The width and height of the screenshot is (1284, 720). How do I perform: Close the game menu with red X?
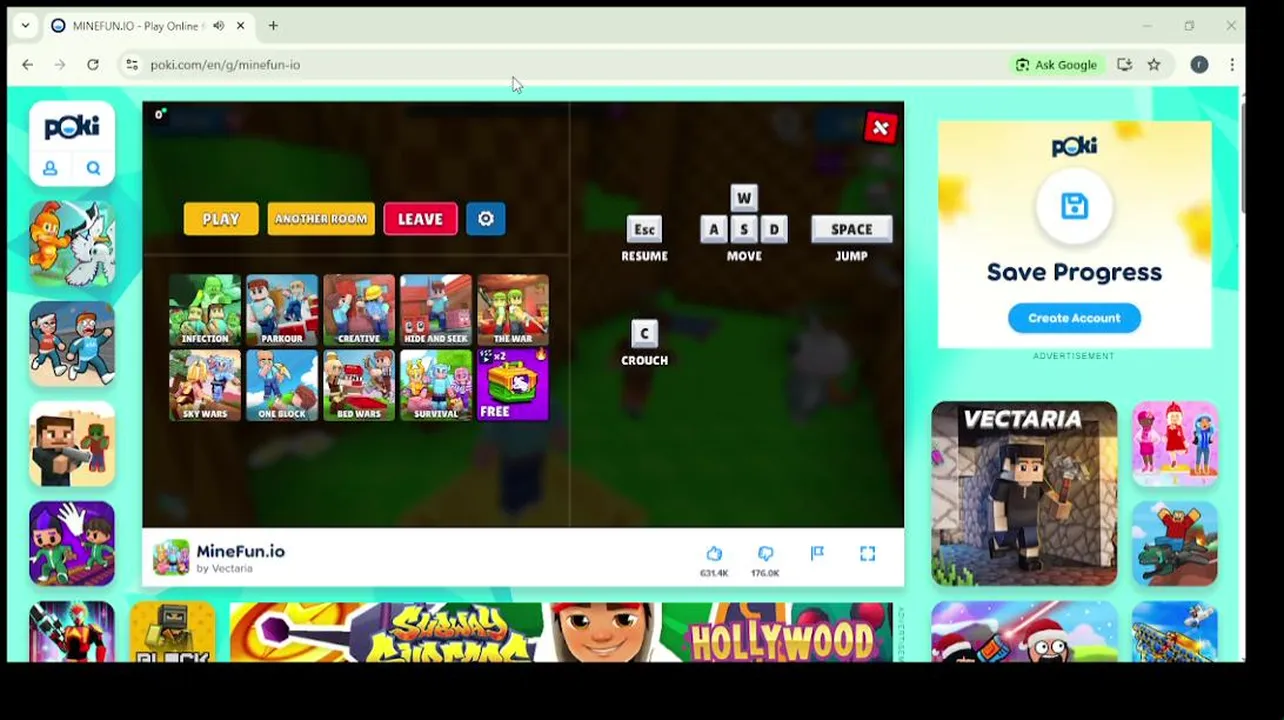point(880,128)
